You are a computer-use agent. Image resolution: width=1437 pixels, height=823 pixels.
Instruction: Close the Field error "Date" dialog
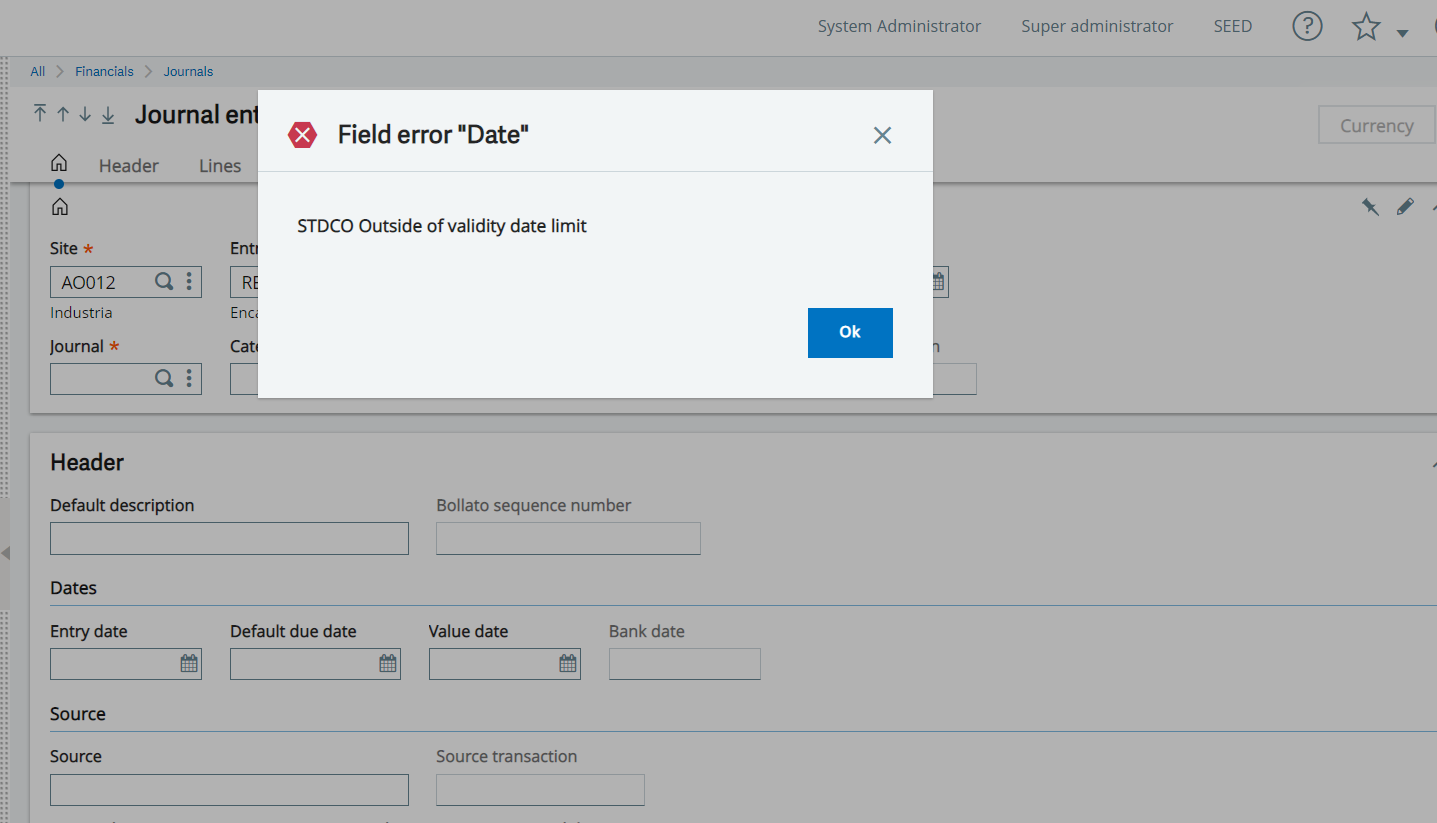tap(881, 135)
